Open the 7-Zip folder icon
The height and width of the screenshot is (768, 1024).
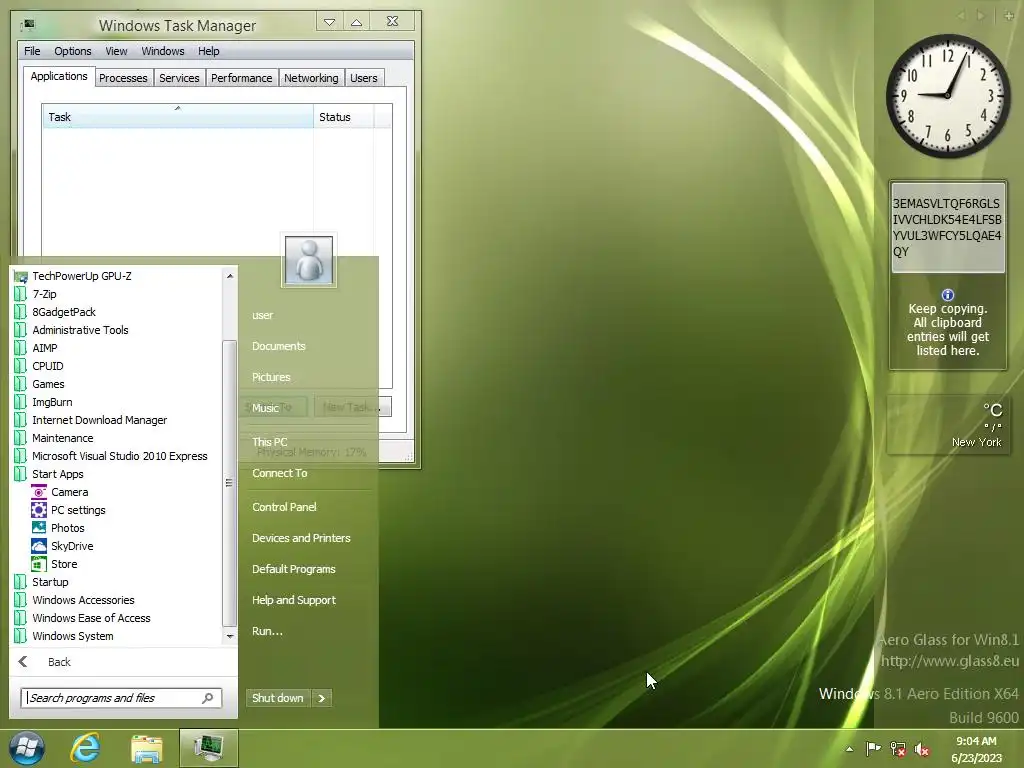coord(21,295)
